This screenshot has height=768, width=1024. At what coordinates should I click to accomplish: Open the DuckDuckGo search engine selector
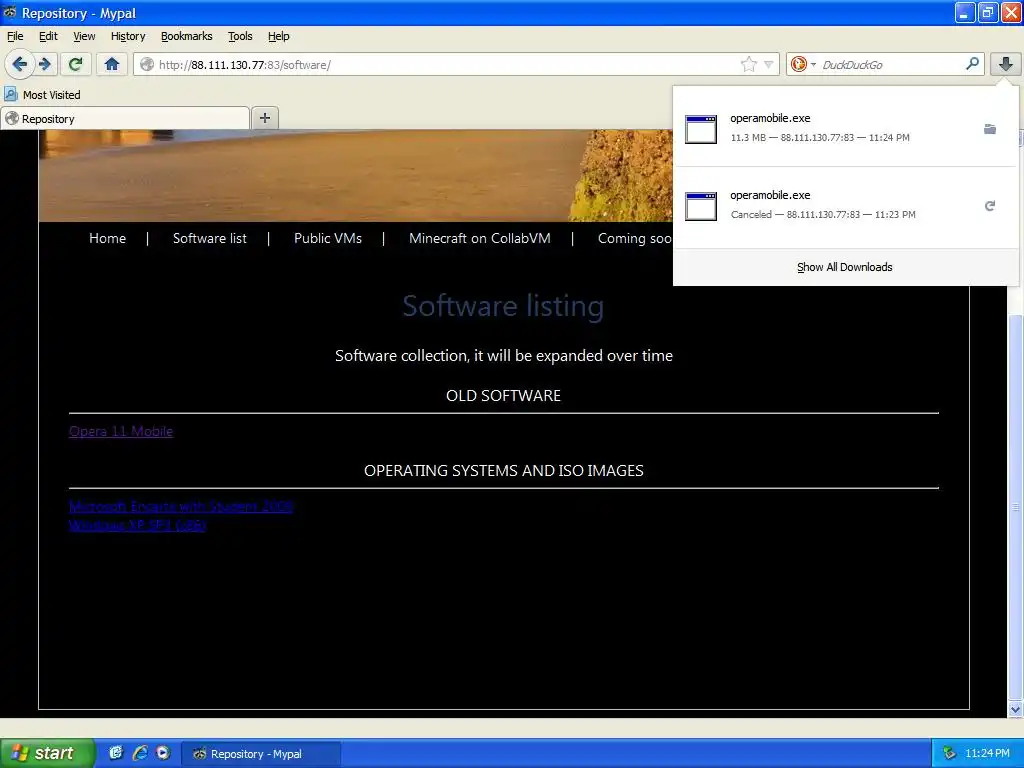click(803, 64)
